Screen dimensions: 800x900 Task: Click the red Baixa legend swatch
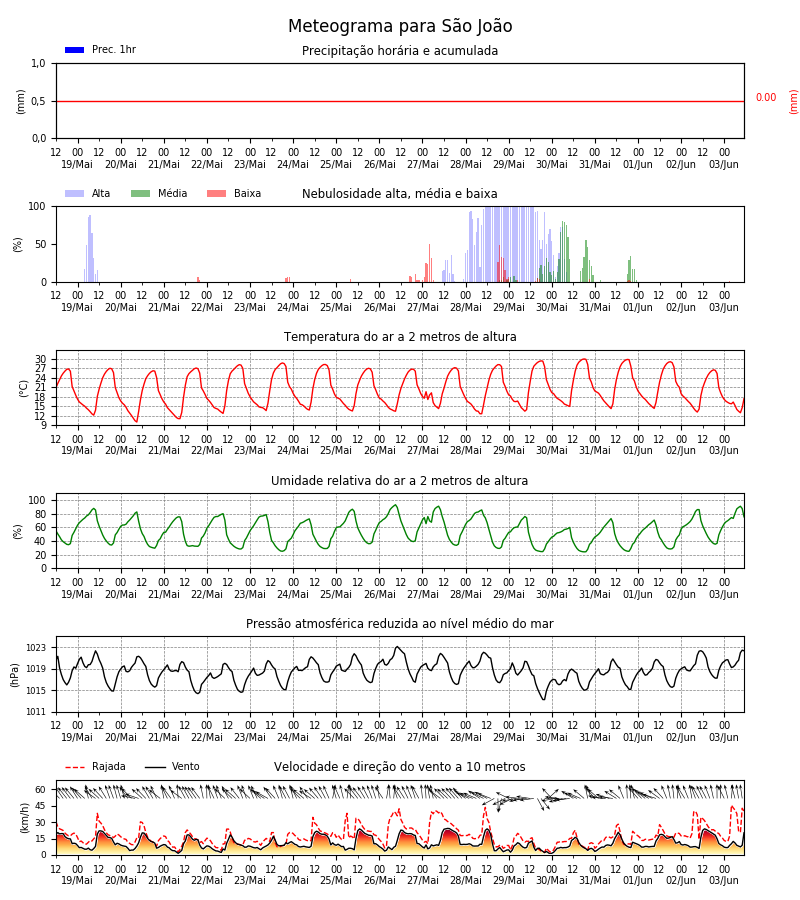[x=216, y=193]
